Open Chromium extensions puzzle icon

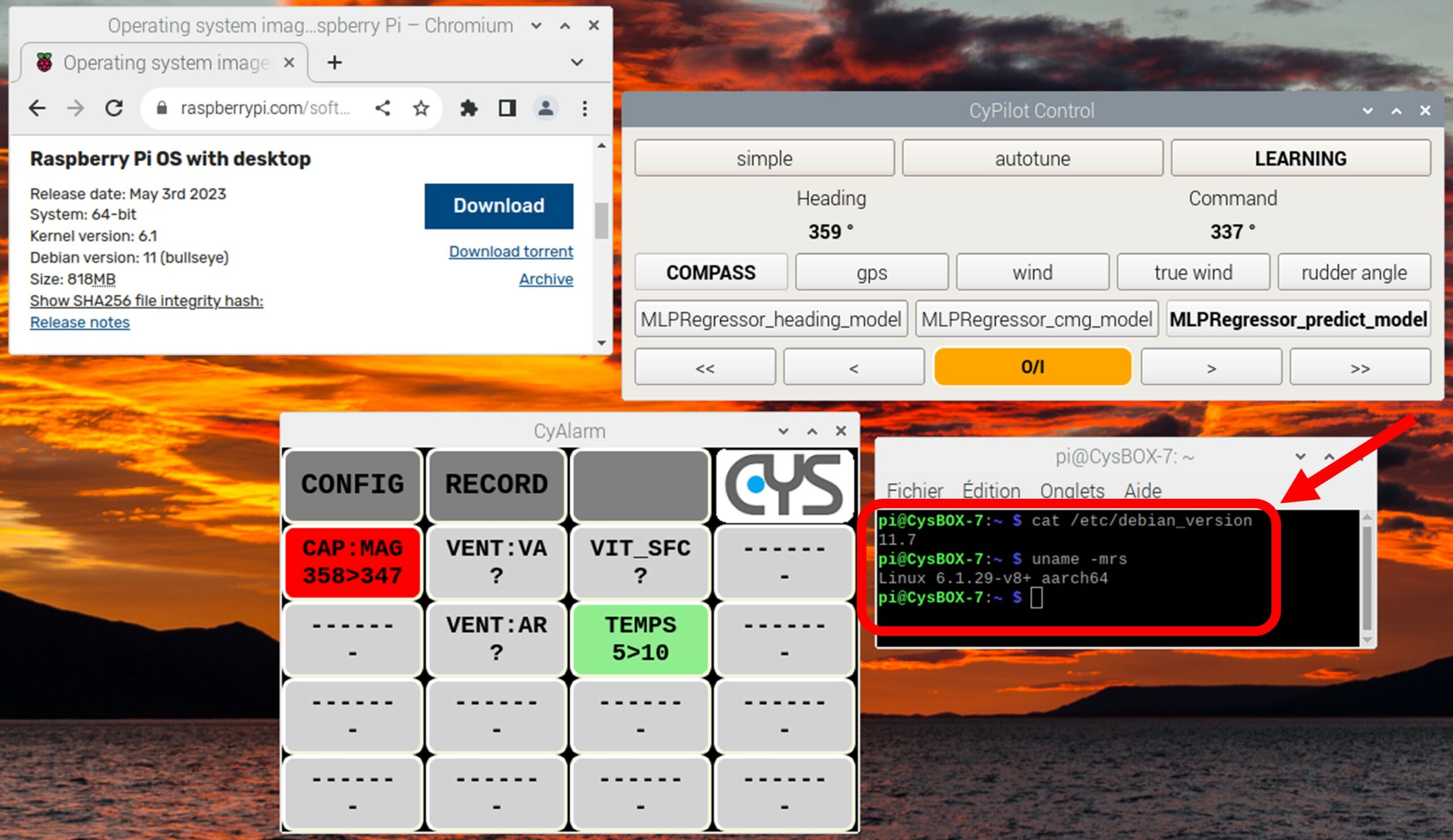[x=469, y=108]
